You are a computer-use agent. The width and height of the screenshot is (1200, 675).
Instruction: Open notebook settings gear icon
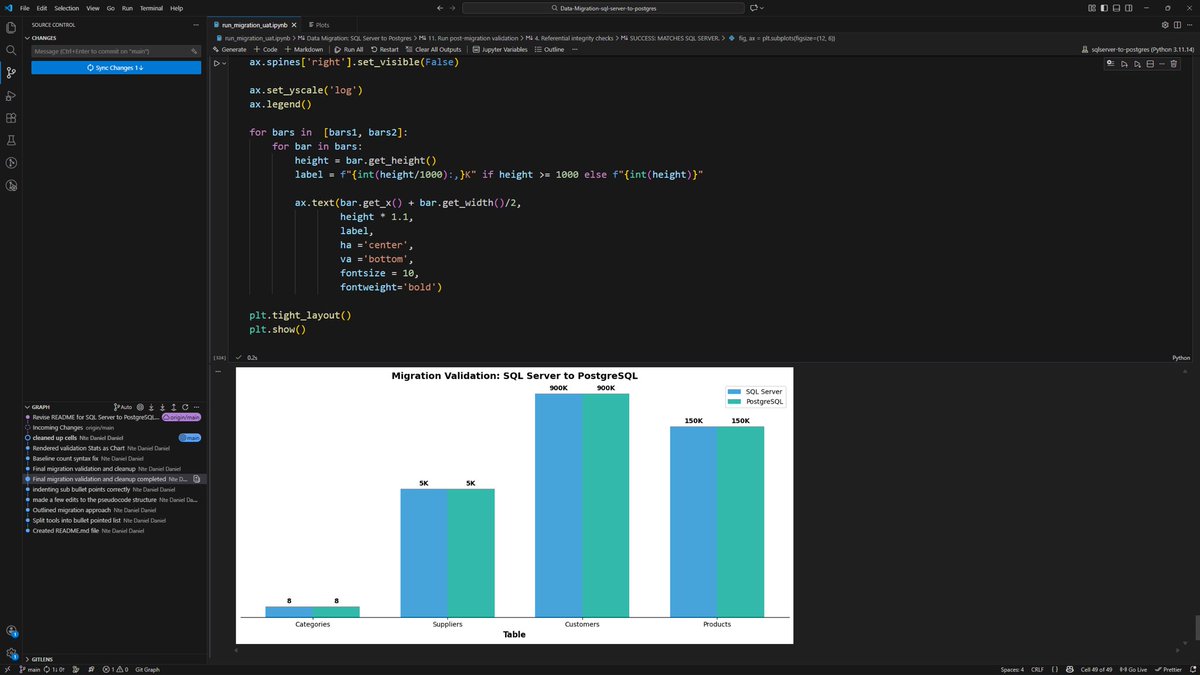1165,24
